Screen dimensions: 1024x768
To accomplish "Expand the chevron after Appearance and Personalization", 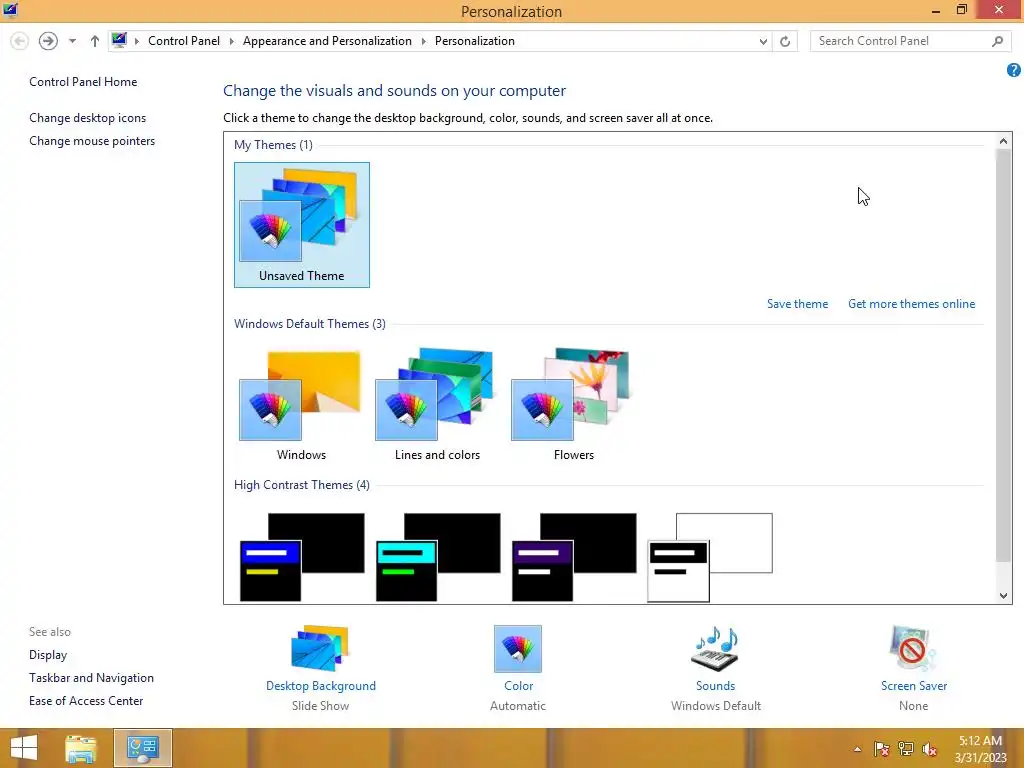I will tap(423, 41).
